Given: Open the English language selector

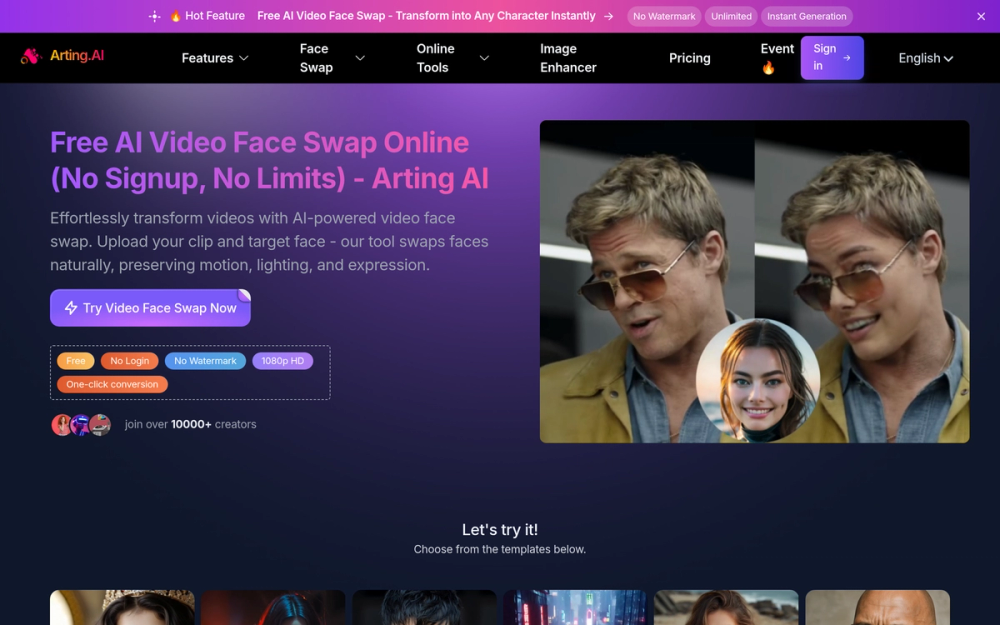Looking at the screenshot, I should tap(925, 58).
